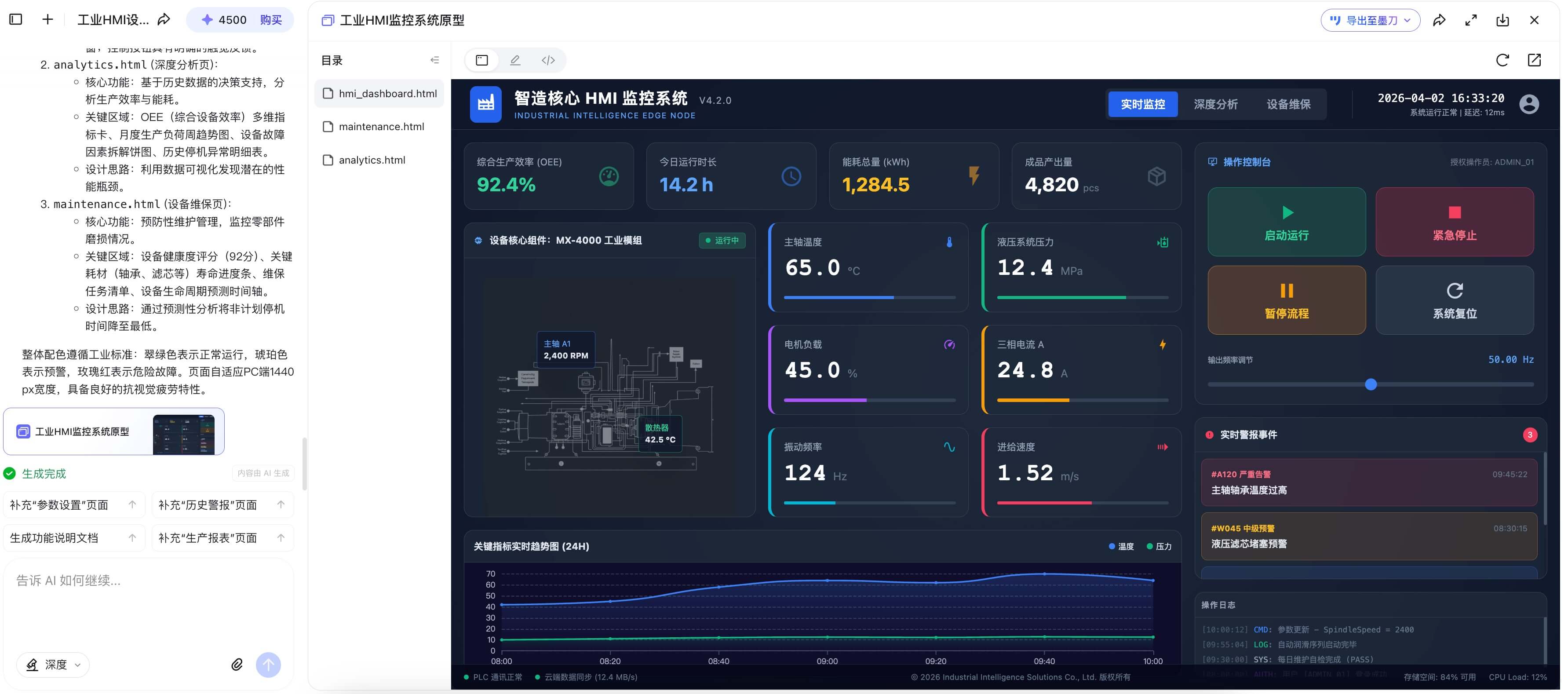Click the operator avatar icon in HMI header

pos(1528,104)
